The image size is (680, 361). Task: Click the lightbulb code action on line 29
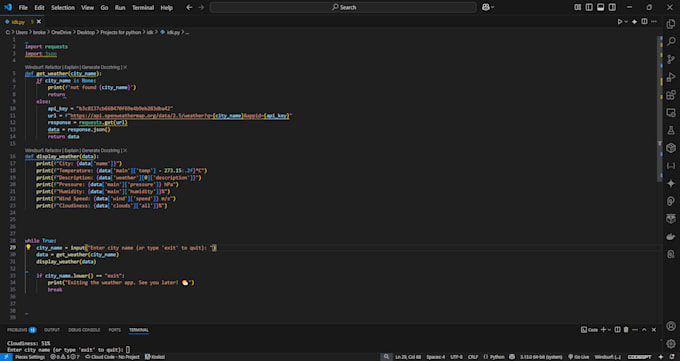[x=28, y=247]
